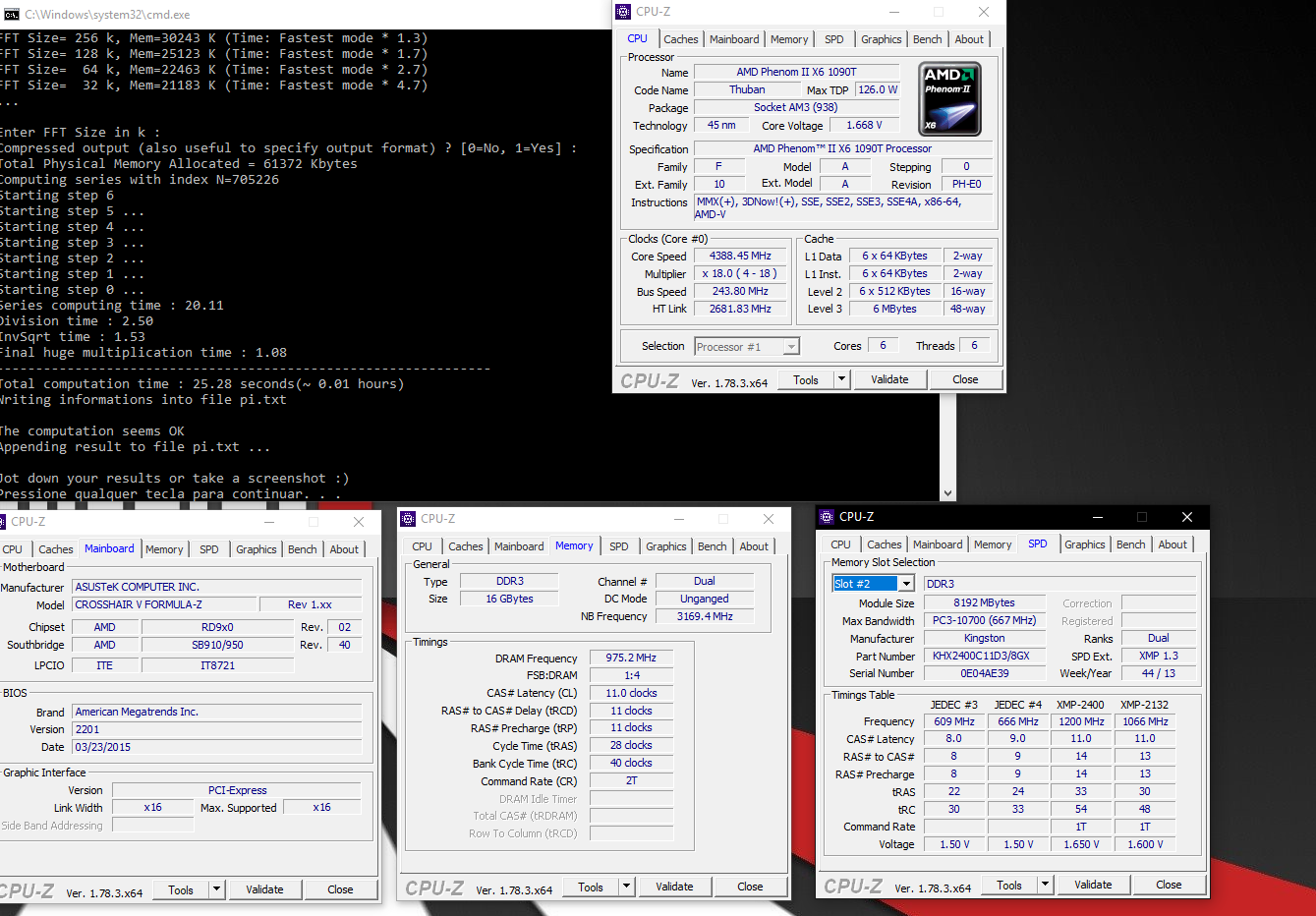
Task: Click ASUSTeK COMPUTER INC. manufacturer field
Action: click(x=217, y=587)
